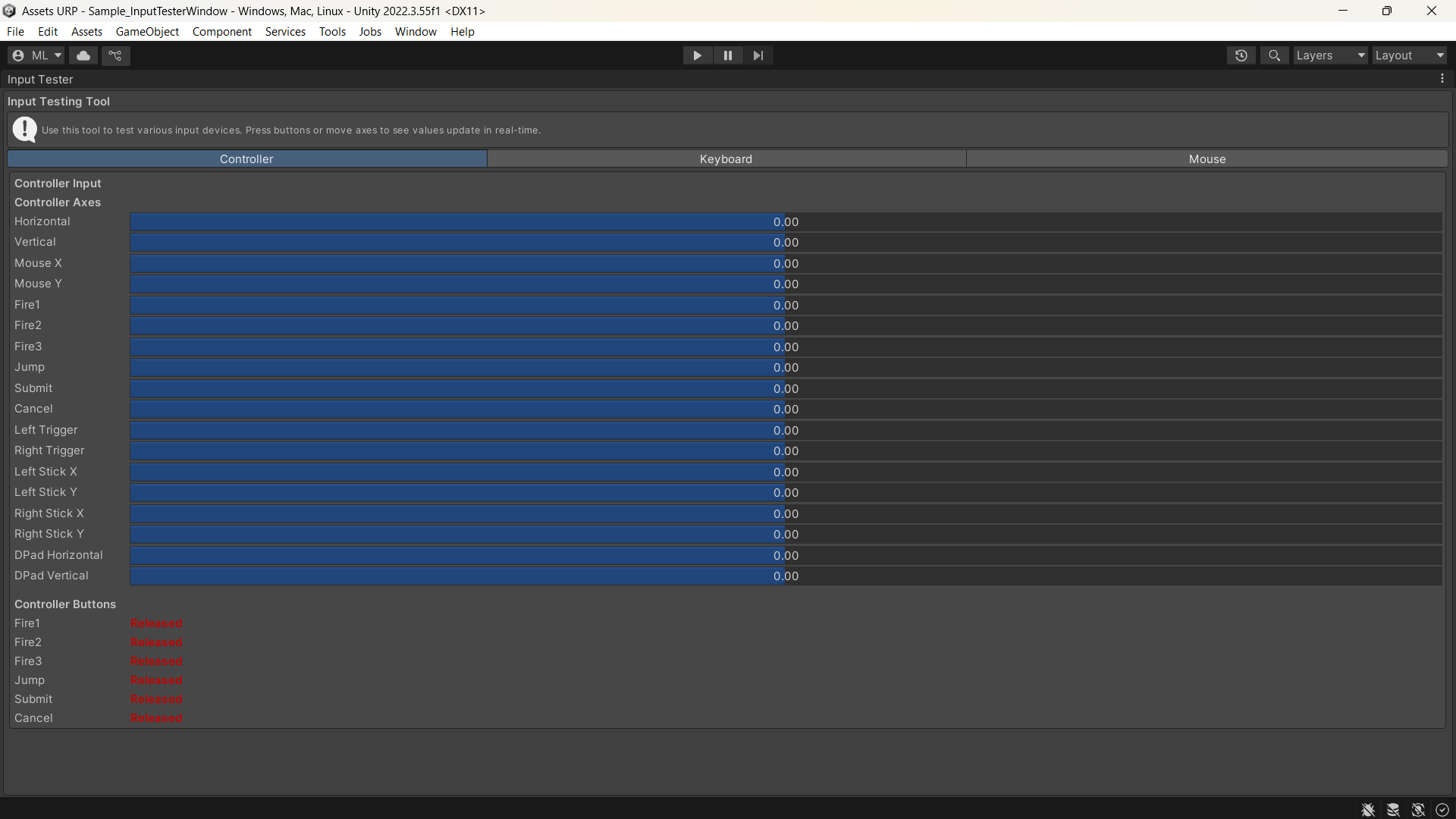Click the background tasks checkmark icon
The width and height of the screenshot is (1456, 819).
click(1442, 810)
